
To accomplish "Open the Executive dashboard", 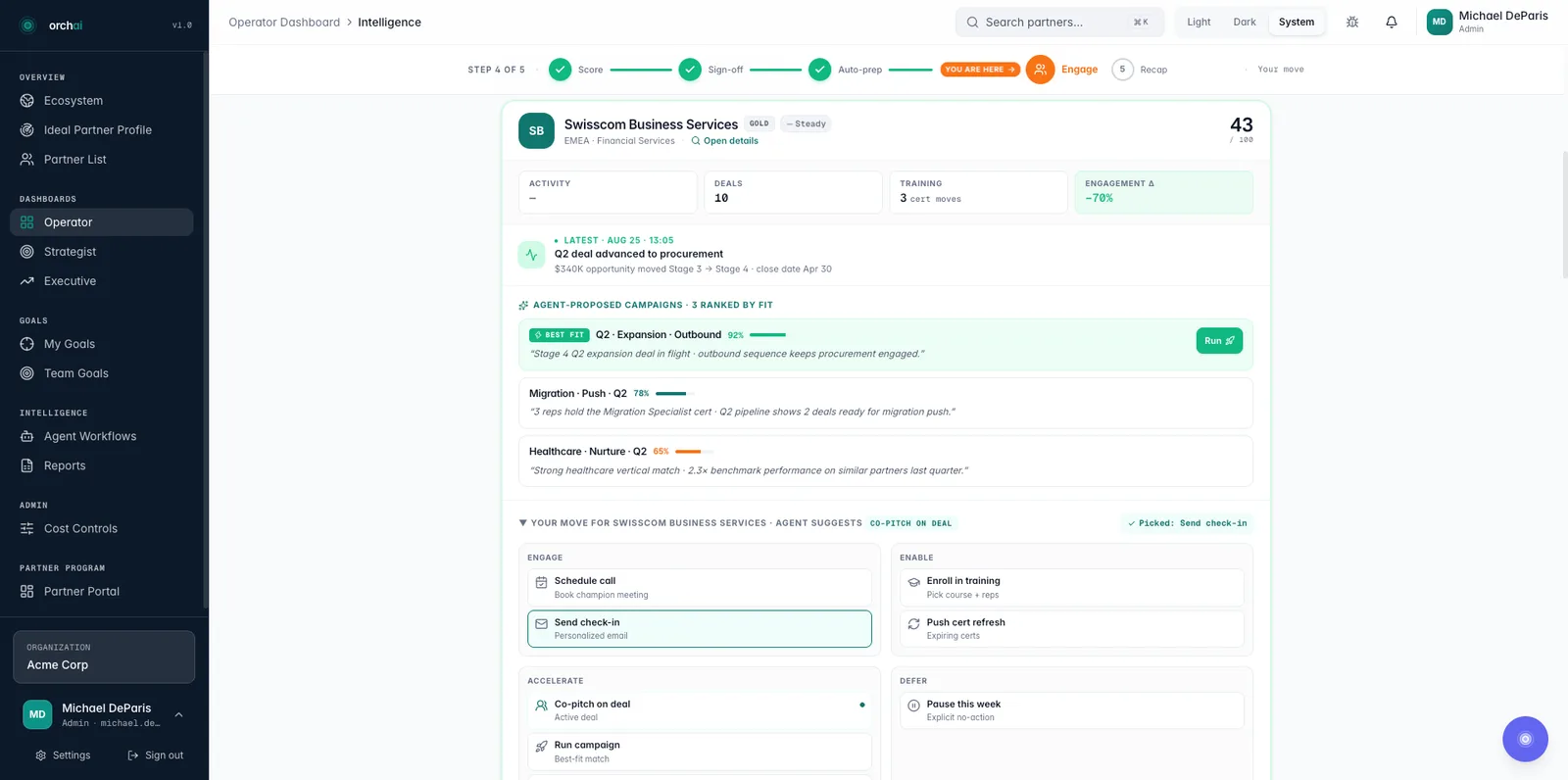I will 102,281.
